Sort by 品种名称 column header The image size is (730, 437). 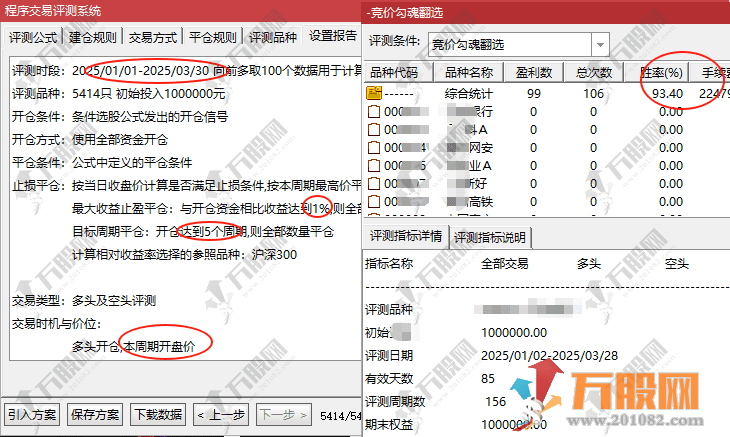point(469,72)
